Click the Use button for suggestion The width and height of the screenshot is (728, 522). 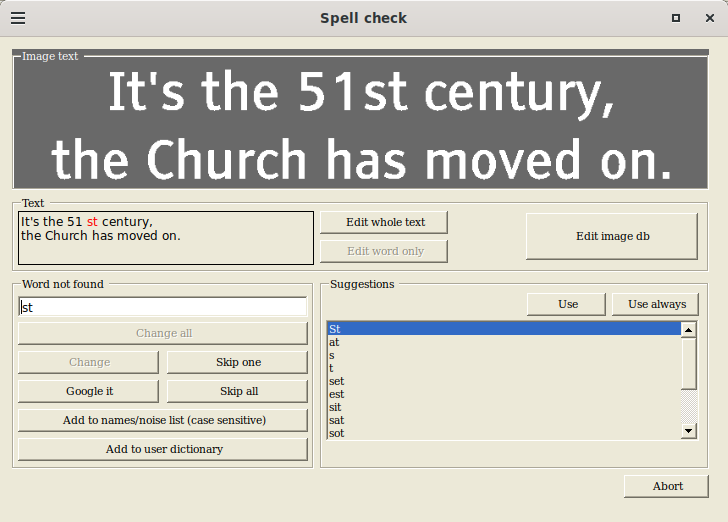566,304
